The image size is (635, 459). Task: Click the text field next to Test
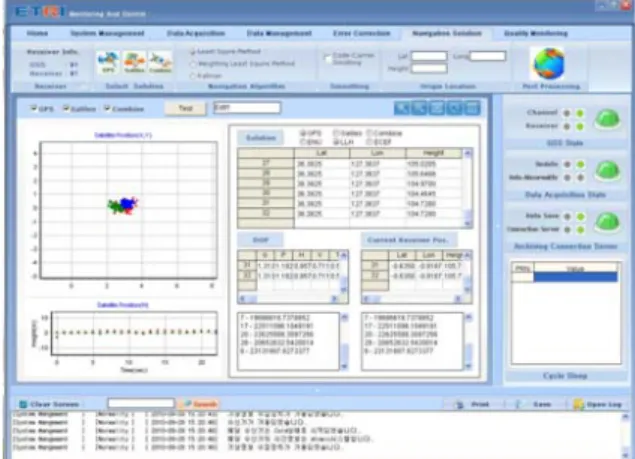tap(247, 108)
